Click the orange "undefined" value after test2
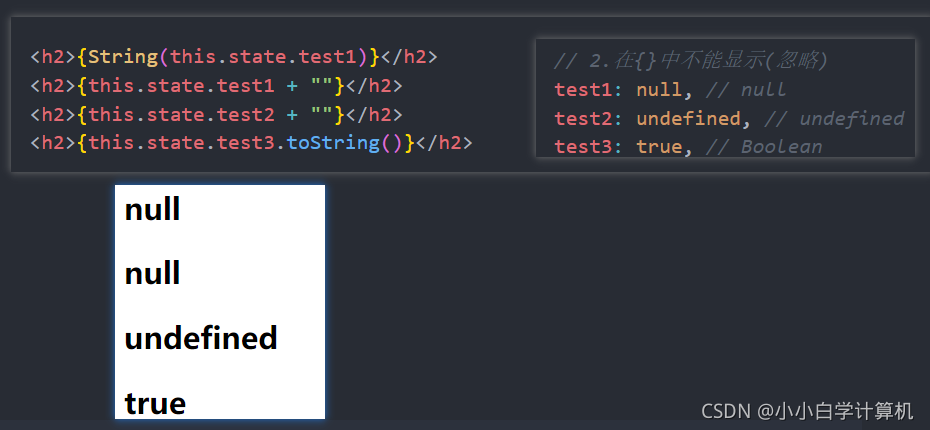This screenshot has height=430, width=930. click(x=689, y=119)
